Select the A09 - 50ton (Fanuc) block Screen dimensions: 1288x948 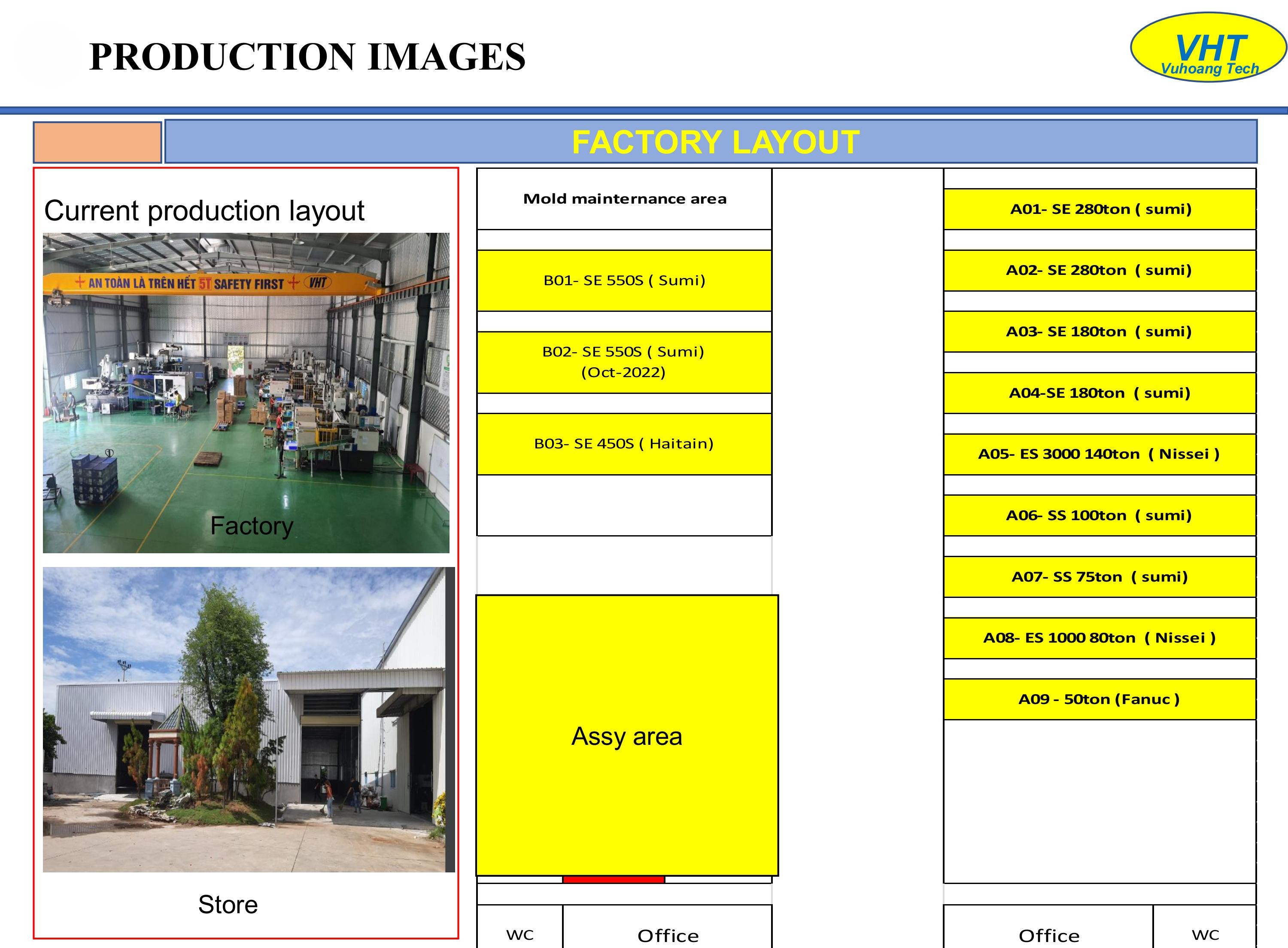point(1100,699)
